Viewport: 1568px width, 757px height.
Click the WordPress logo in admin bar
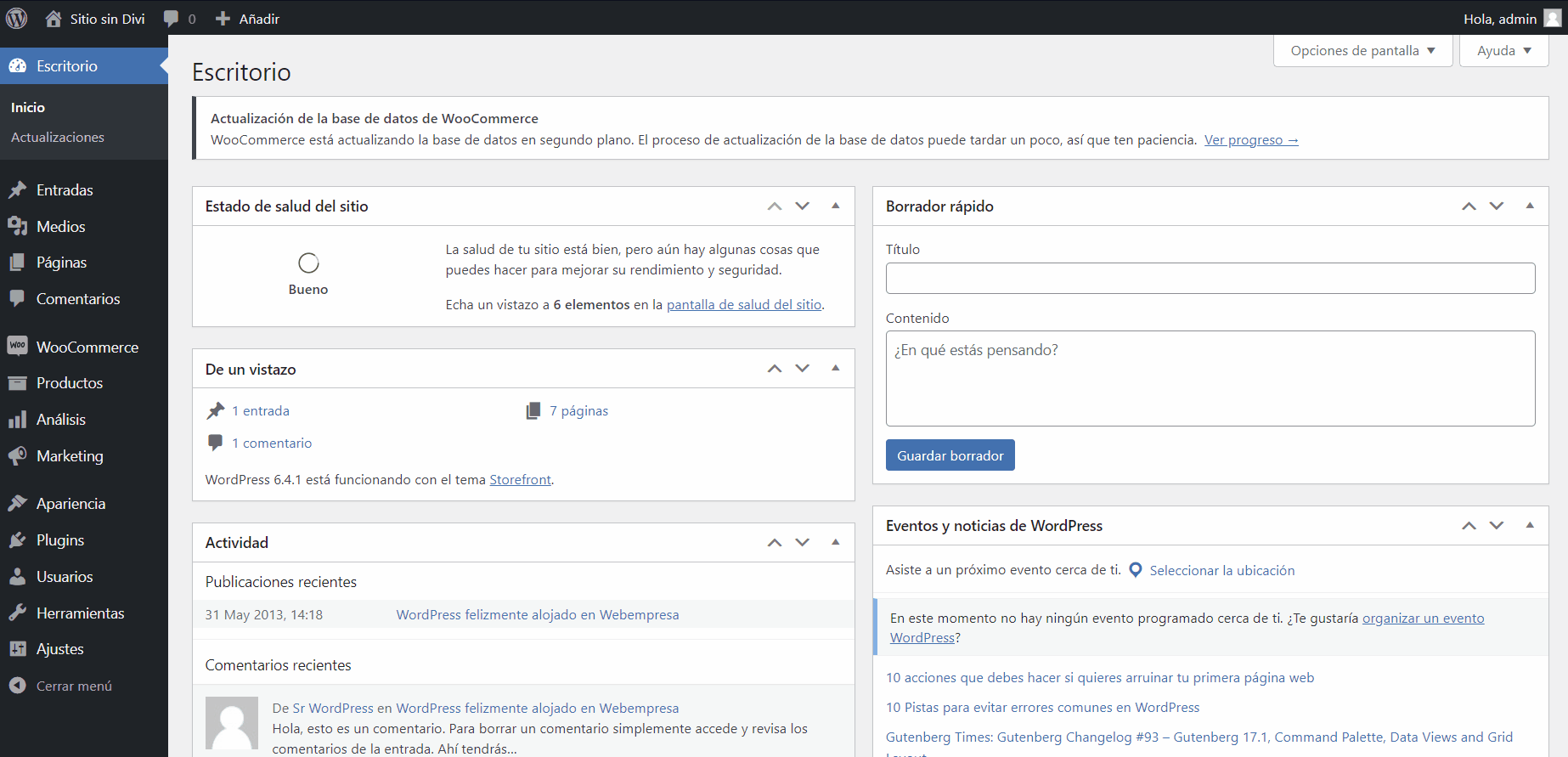[x=17, y=18]
